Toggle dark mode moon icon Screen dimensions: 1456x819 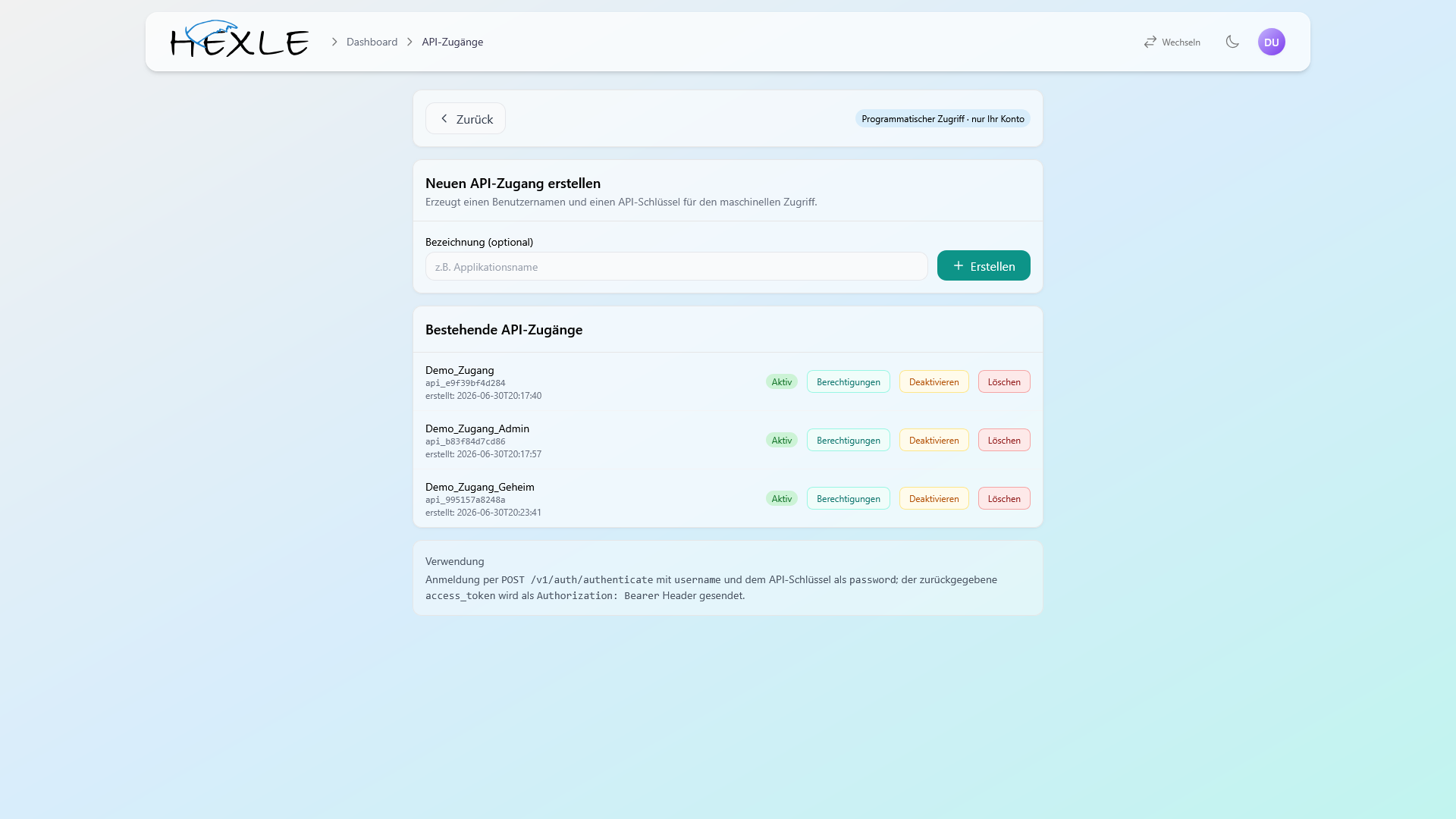1232,42
